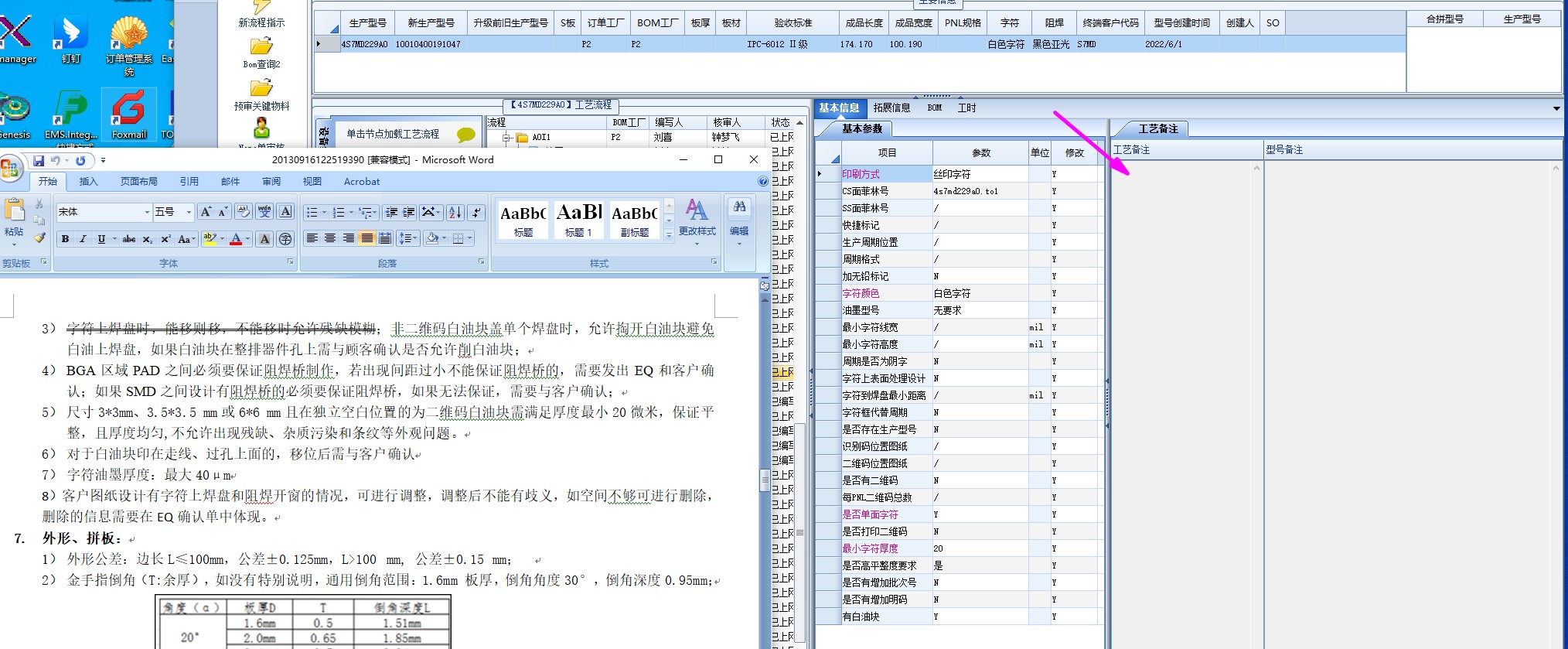Image resolution: width=1568 pixels, height=649 pixels.
Task: Show paragraph marks with the pilcrow icon
Action: click(x=476, y=212)
